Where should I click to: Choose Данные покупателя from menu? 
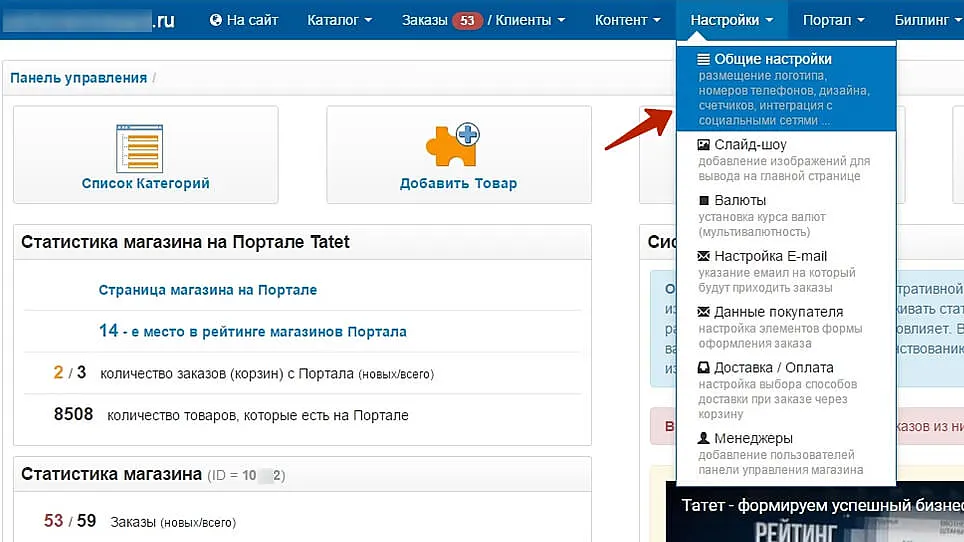778,312
